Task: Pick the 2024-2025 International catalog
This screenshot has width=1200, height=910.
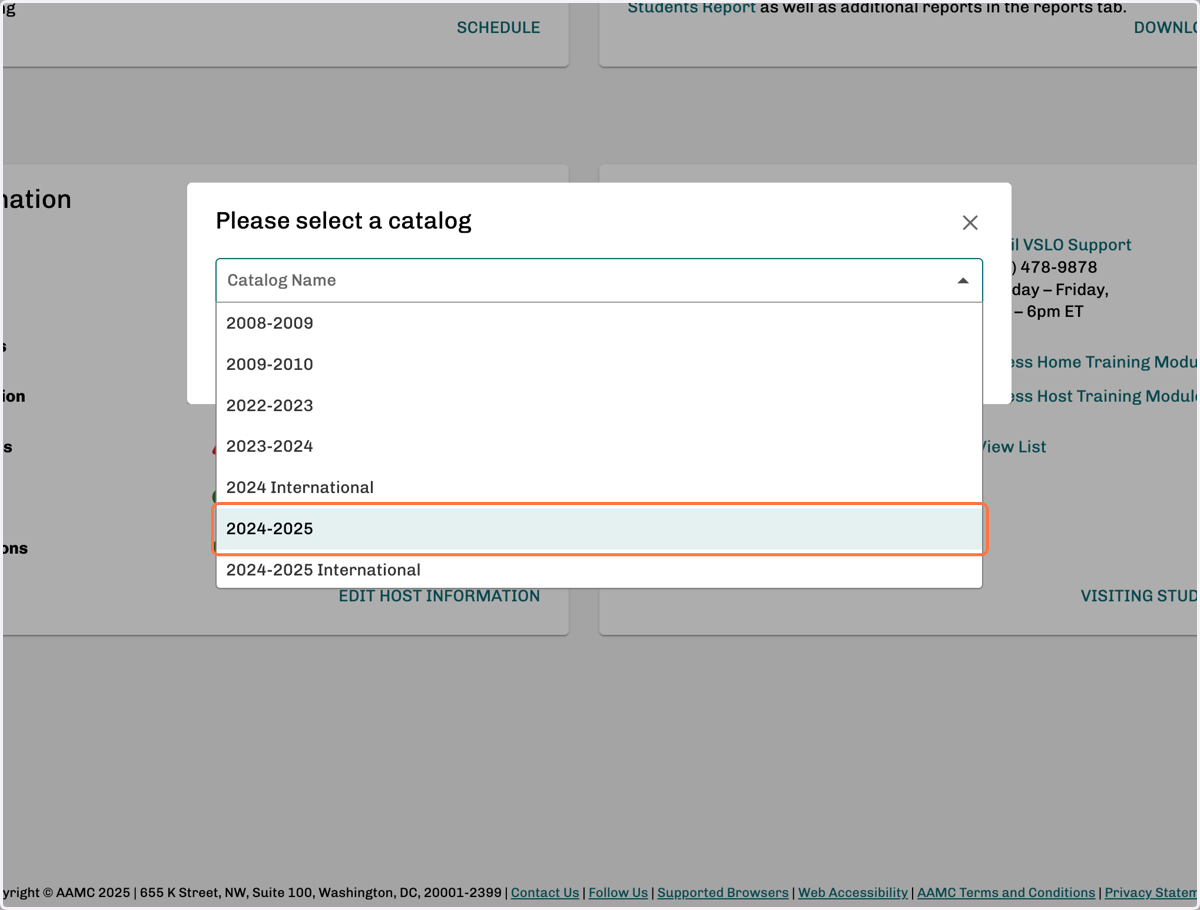Action: (x=599, y=569)
